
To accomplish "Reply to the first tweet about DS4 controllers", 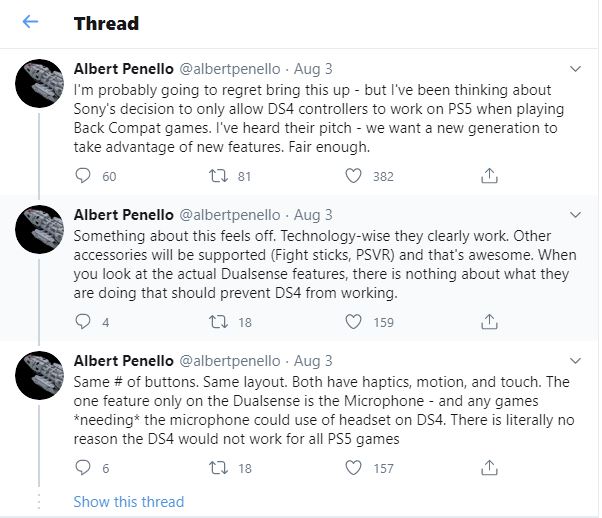I will (x=83, y=176).
